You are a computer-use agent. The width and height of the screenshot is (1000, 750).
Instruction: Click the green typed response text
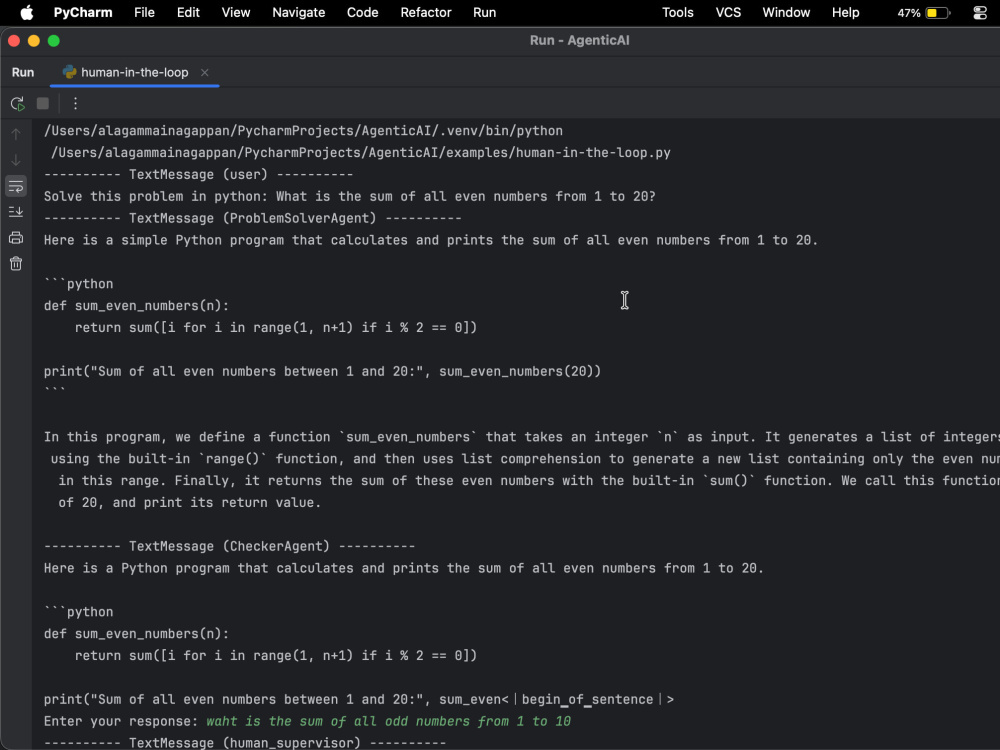[x=388, y=721]
